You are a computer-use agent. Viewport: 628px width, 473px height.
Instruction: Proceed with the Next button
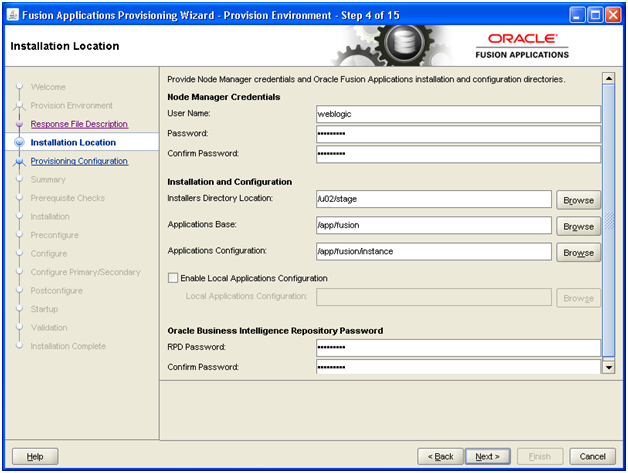(x=487, y=456)
